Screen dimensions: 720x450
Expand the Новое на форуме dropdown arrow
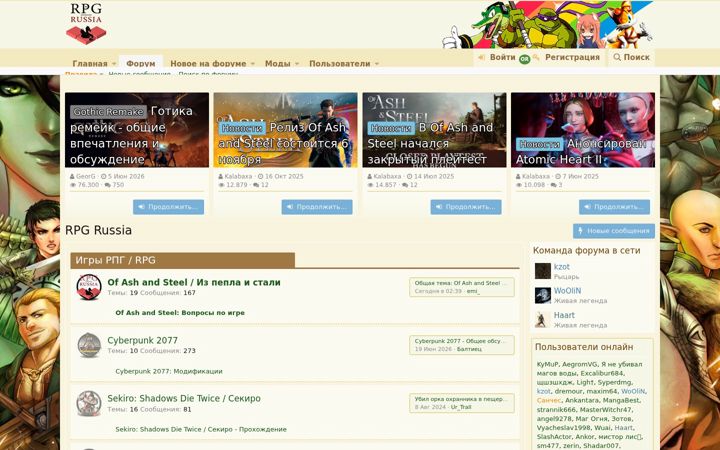pos(253,63)
